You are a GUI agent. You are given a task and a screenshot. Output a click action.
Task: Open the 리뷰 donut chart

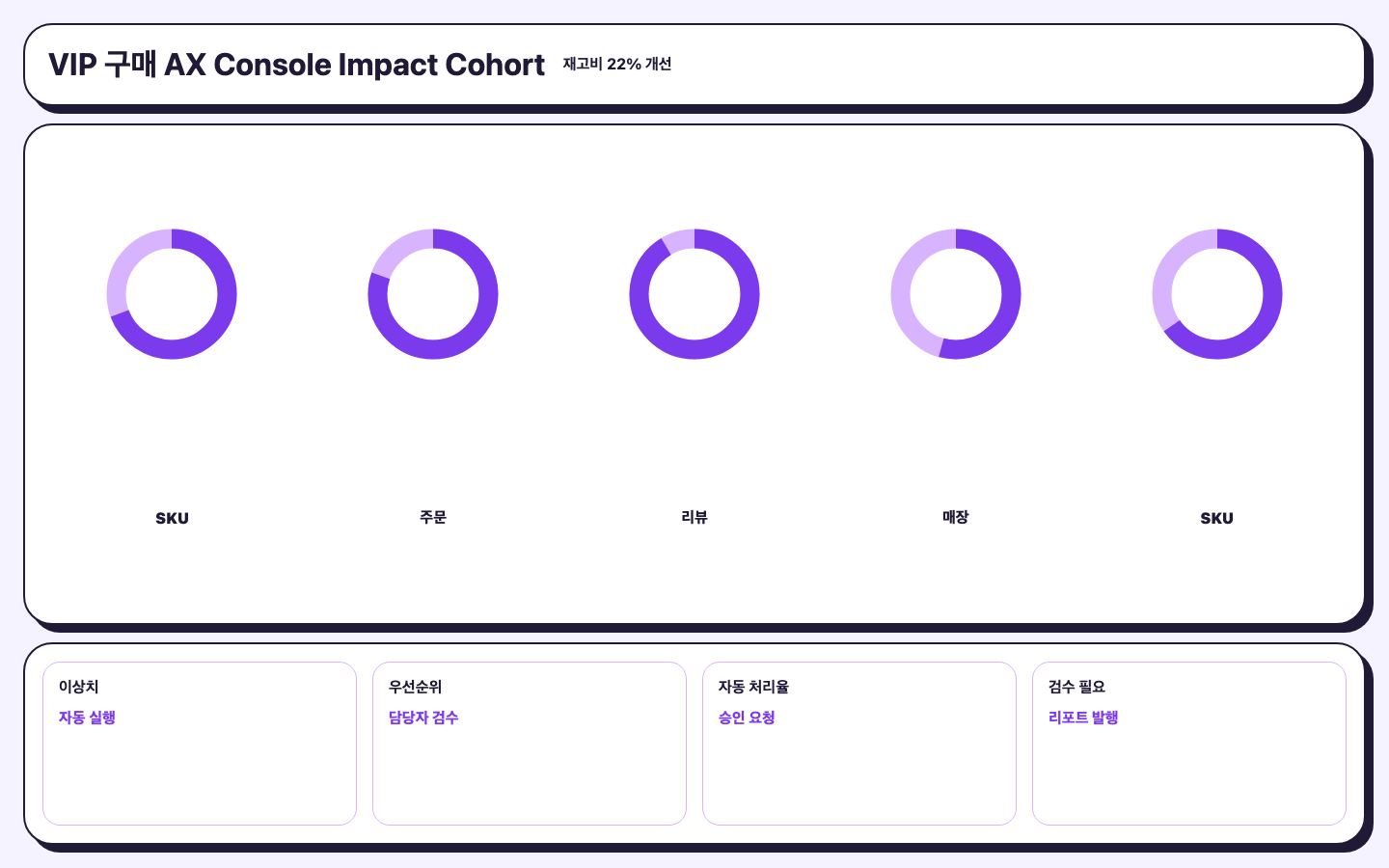[x=694, y=294]
